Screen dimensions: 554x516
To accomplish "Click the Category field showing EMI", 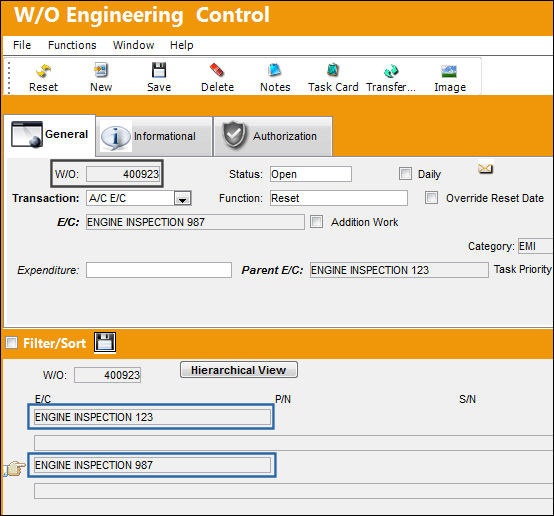I will [535, 246].
